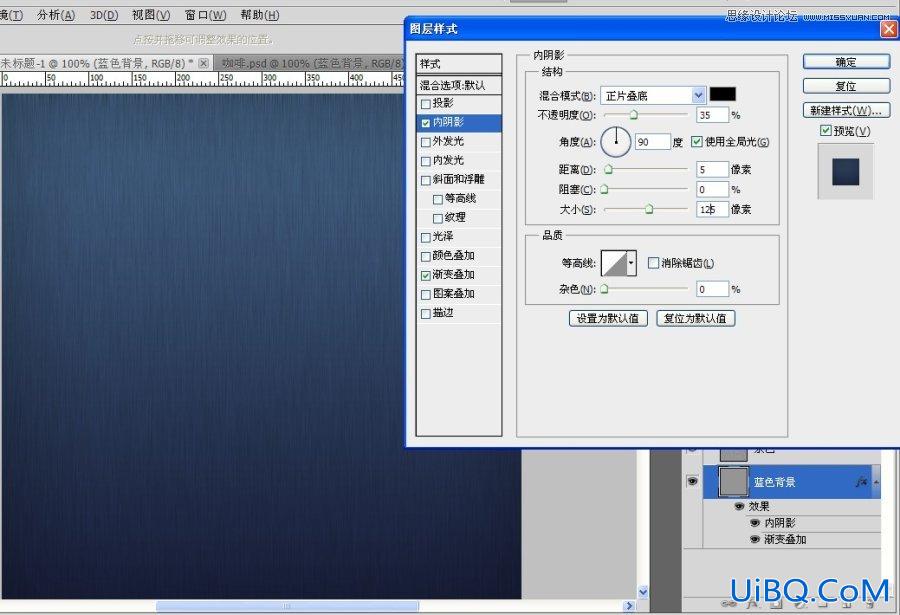This screenshot has width=900, height=615.
Task: Click the 蓝色背景 layer thumbnail
Action: click(734, 482)
